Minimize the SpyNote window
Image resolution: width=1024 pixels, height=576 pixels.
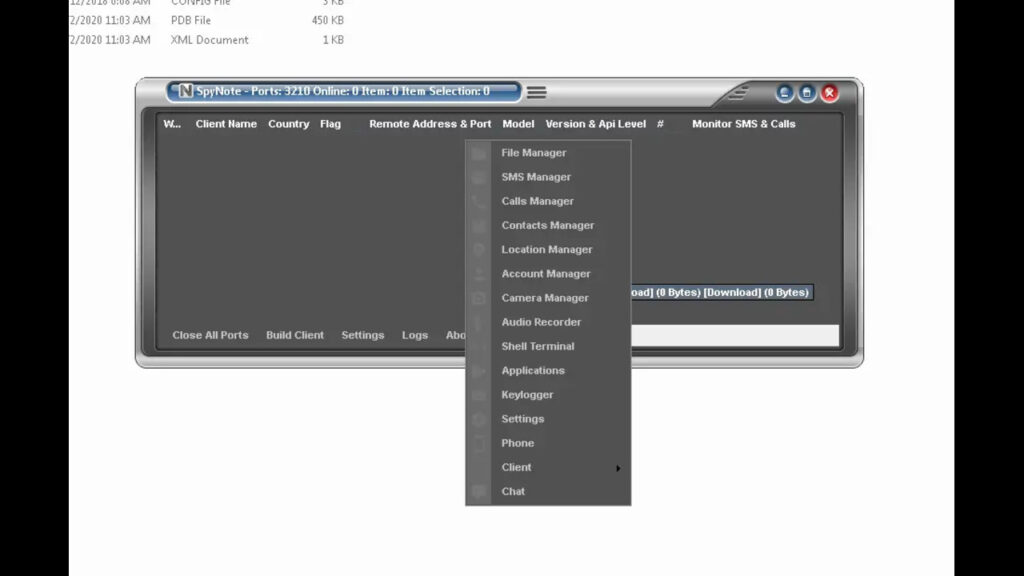pyautogui.click(x=784, y=93)
